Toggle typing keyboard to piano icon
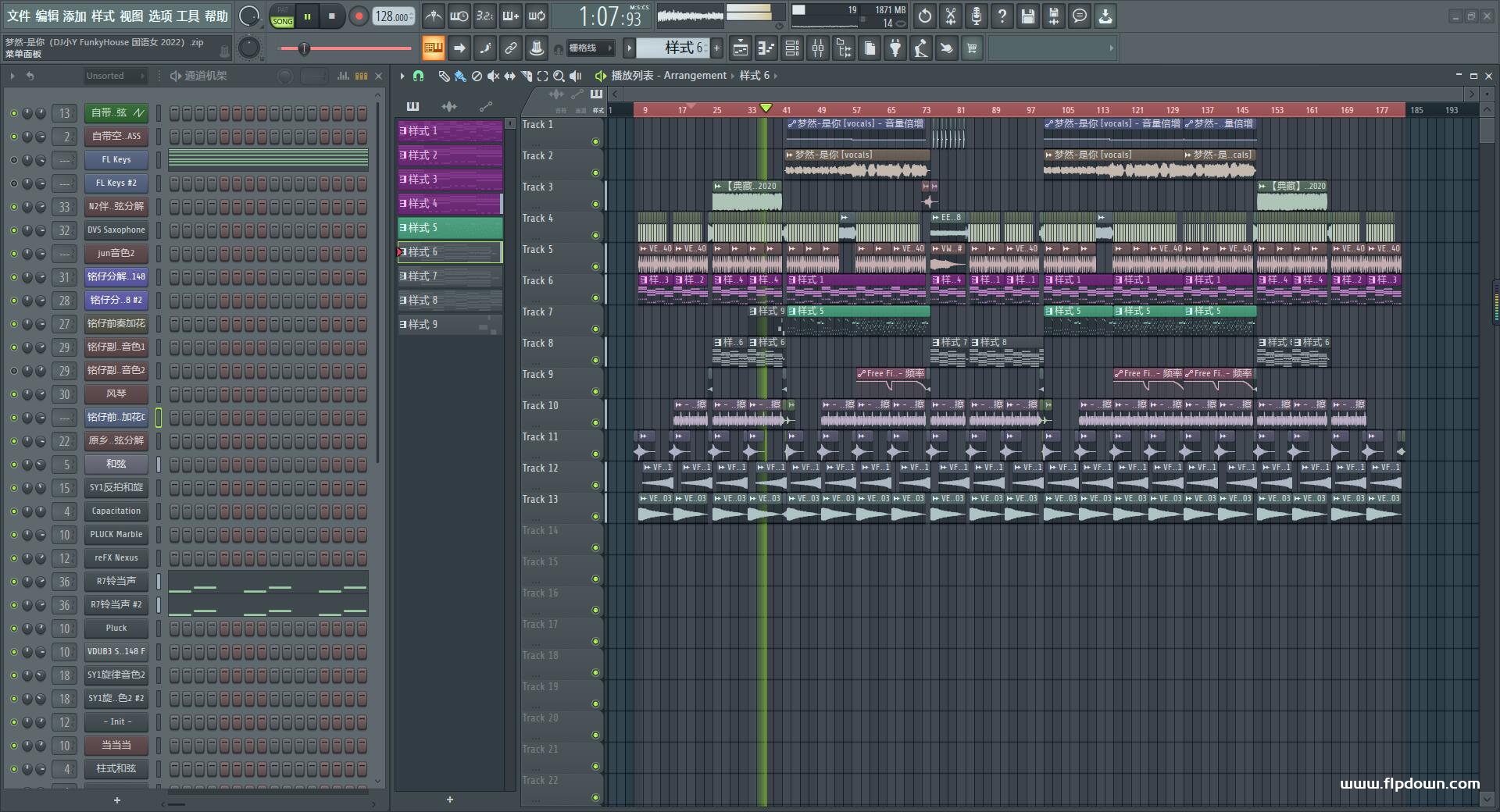Screen dimensions: 1500x812 point(433,48)
